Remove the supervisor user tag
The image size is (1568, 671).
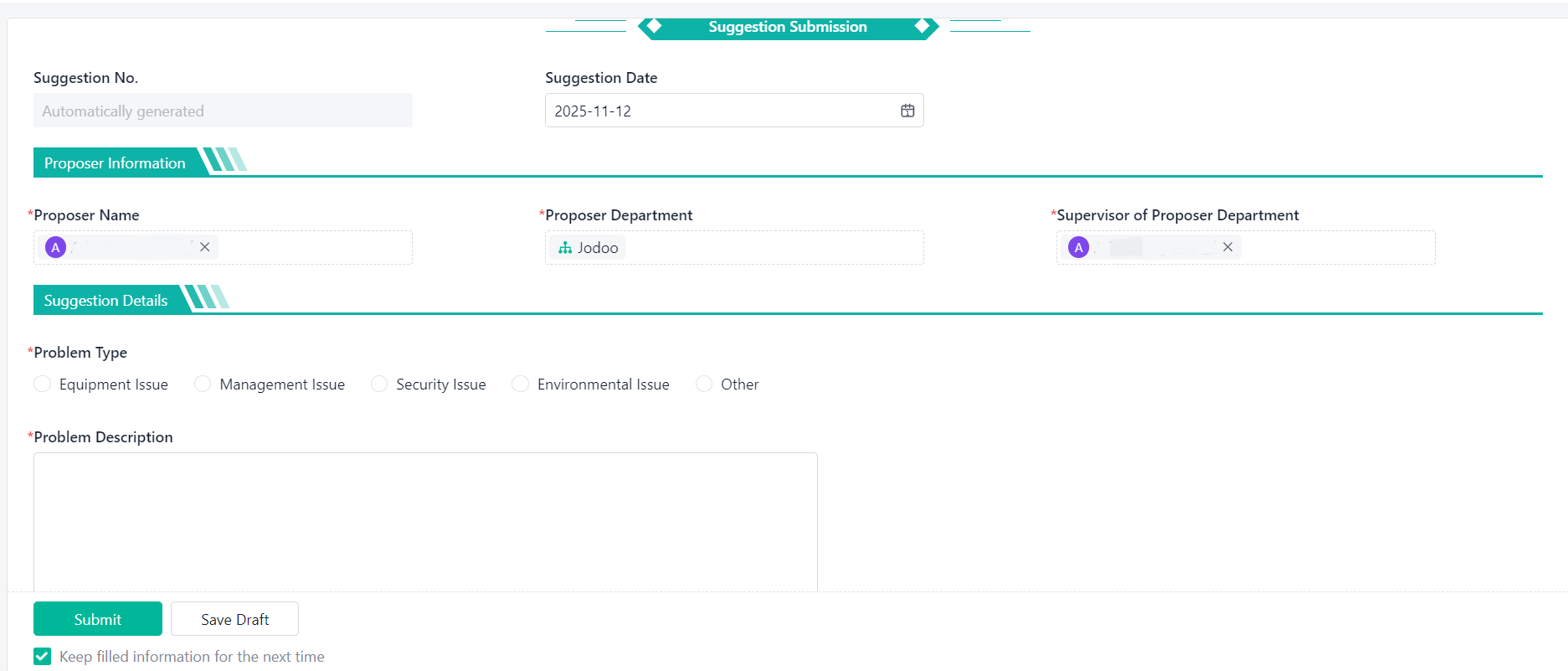1227,247
